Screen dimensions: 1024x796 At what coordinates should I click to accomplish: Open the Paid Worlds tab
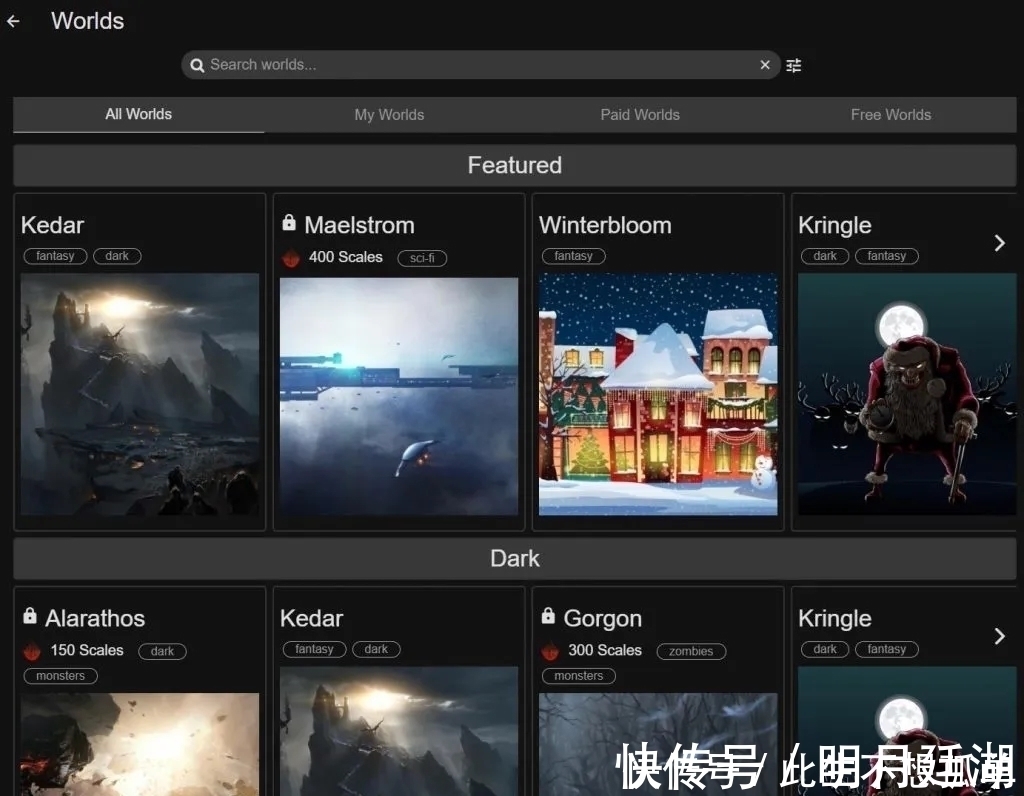(640, 115)
